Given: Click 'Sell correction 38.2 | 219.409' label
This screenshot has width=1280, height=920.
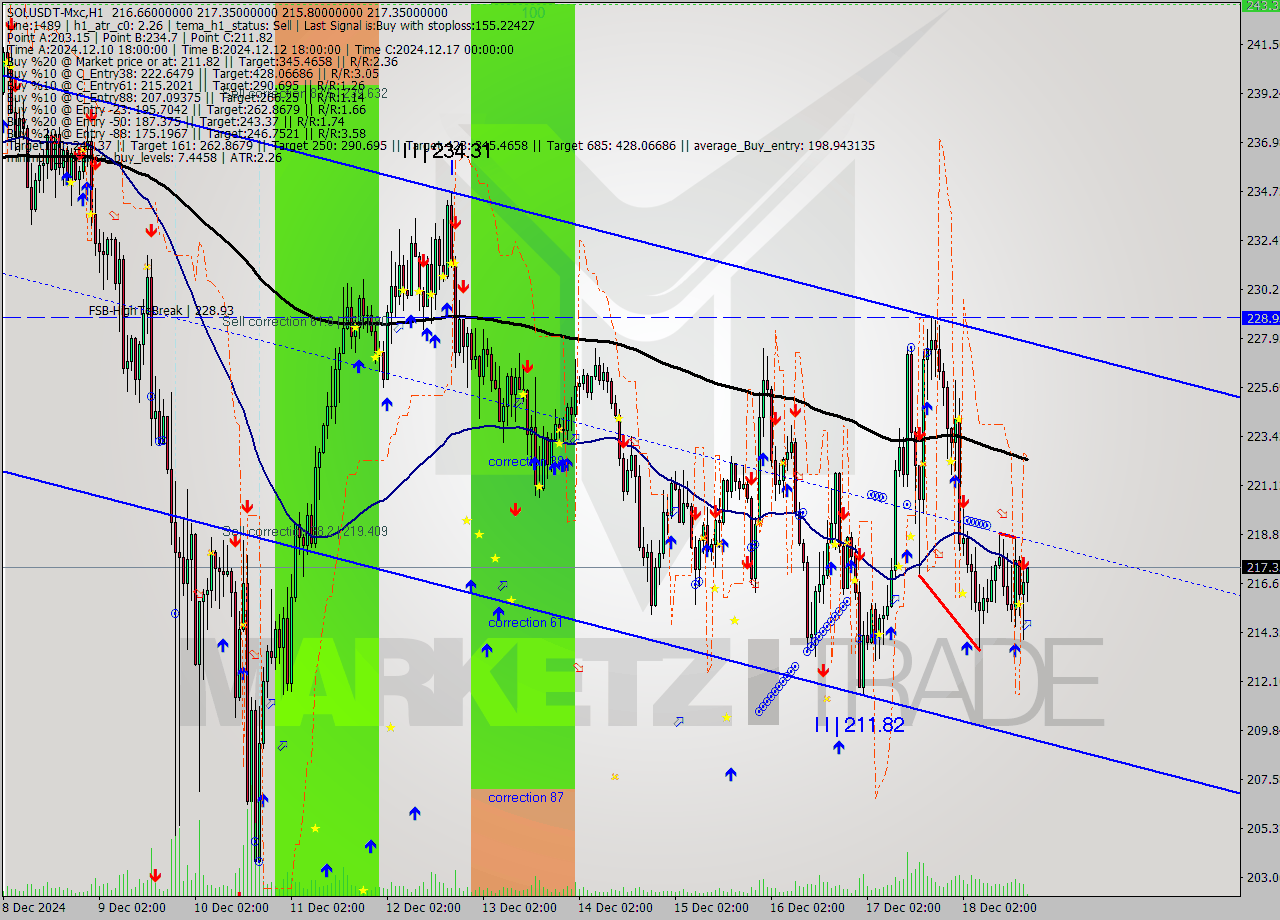Looking at the screenshot, I should [305, 531].
